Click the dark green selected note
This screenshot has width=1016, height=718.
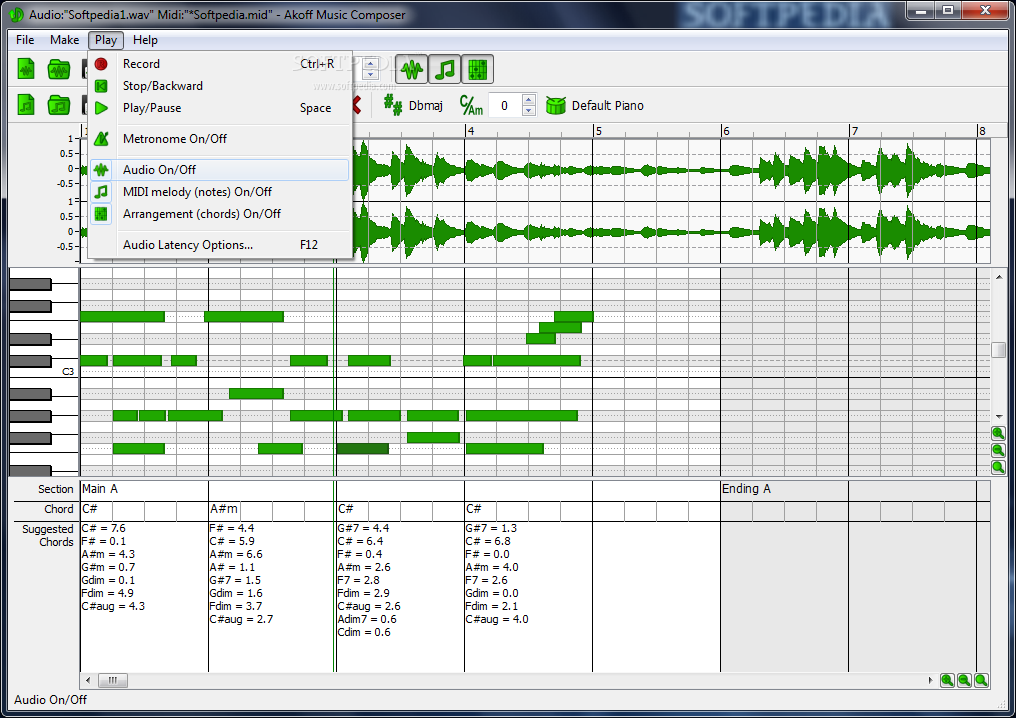pyautogui.click(x=363, y=448)
